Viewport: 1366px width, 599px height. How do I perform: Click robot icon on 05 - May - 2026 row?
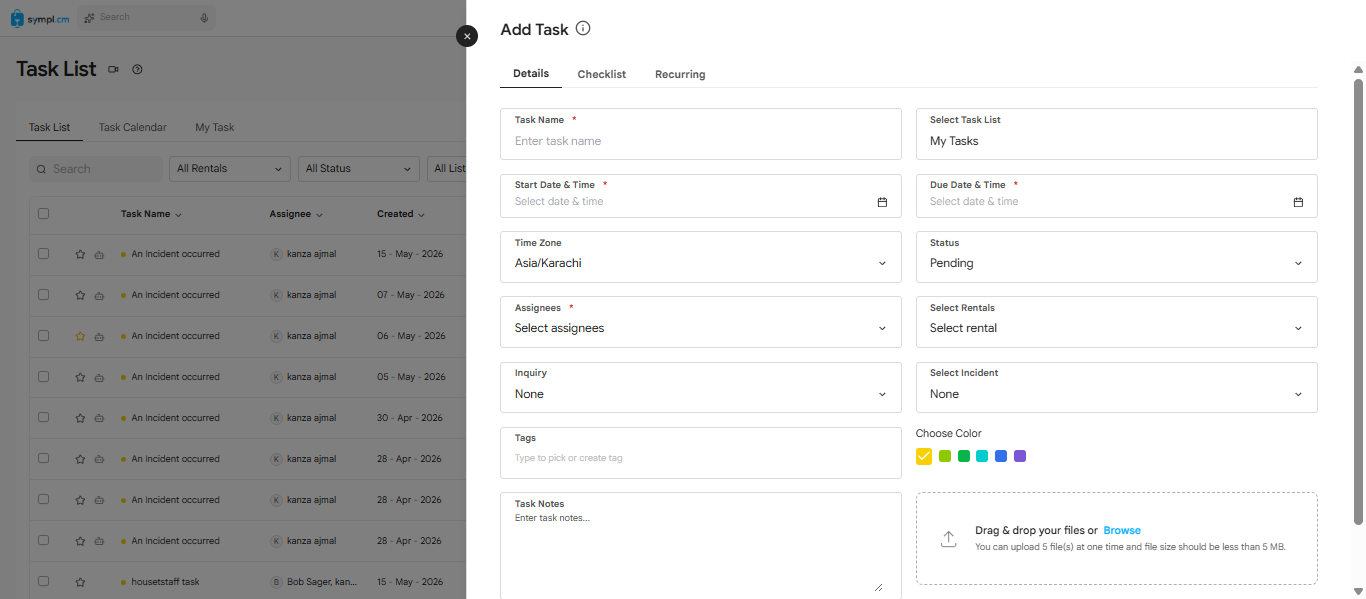pyautogui.click(x=99, y=377)
